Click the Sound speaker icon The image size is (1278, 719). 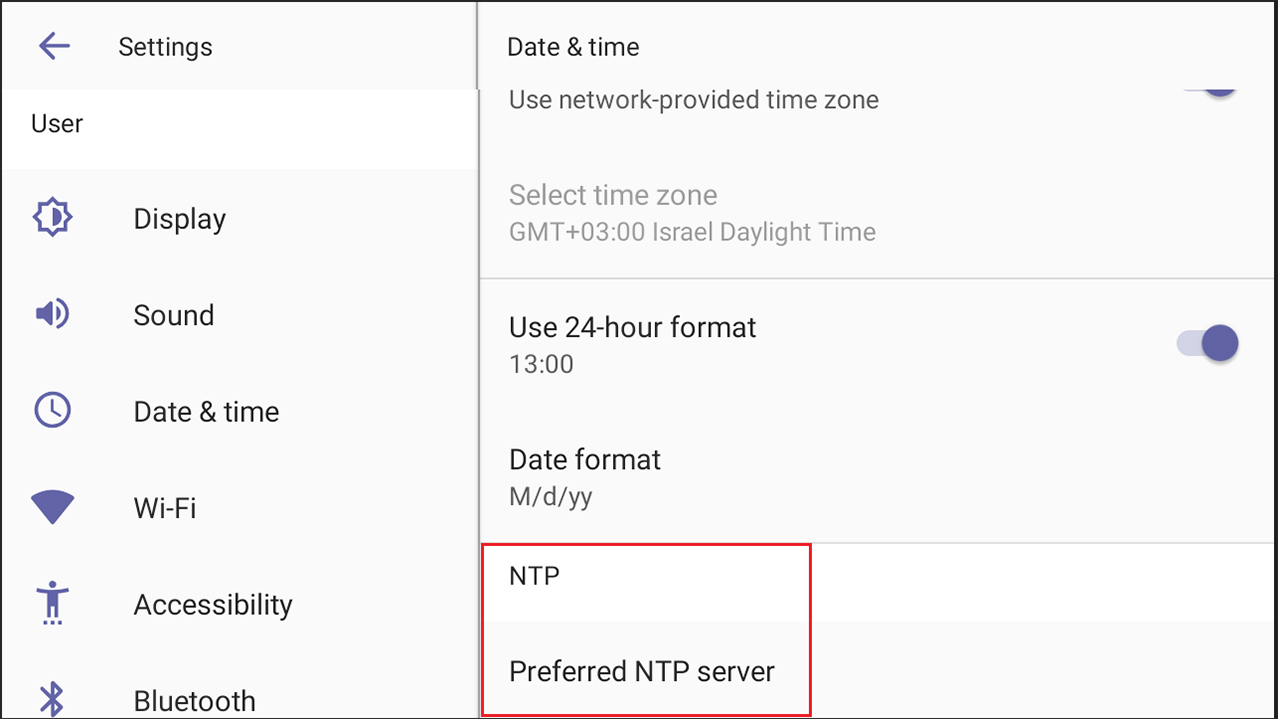coord(52,314)
